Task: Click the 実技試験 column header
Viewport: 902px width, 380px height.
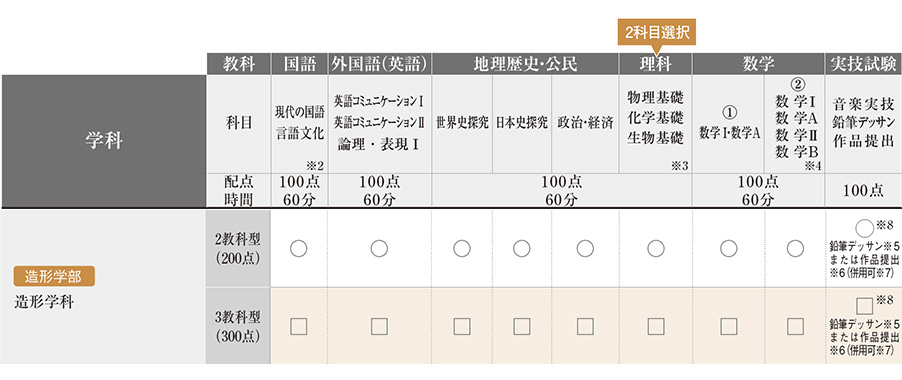Action: point(863,64)
